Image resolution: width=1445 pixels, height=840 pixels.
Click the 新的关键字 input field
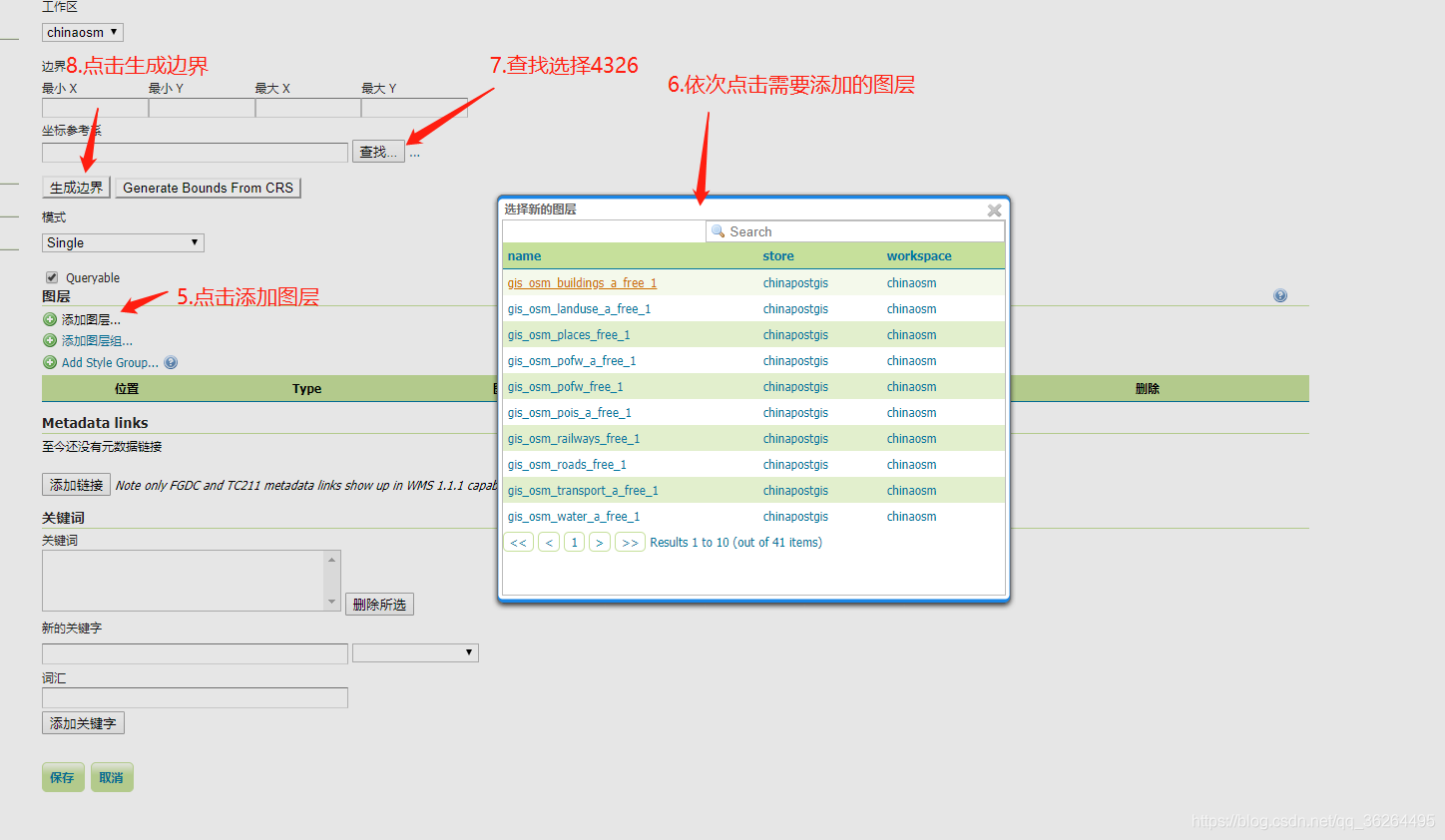click(195, 653)
